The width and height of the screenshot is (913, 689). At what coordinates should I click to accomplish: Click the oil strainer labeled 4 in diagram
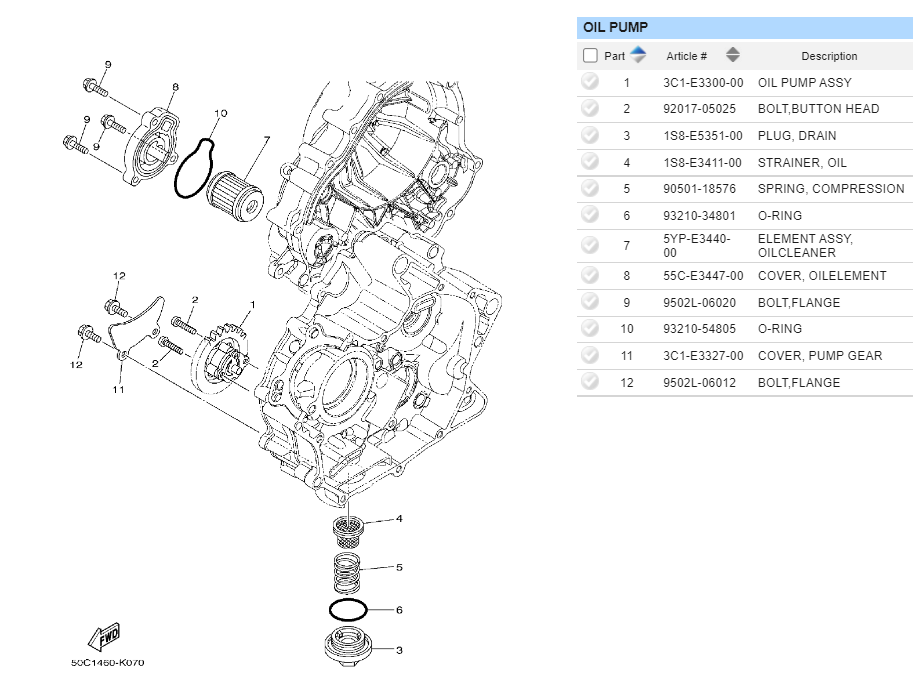tap(348, 531)
